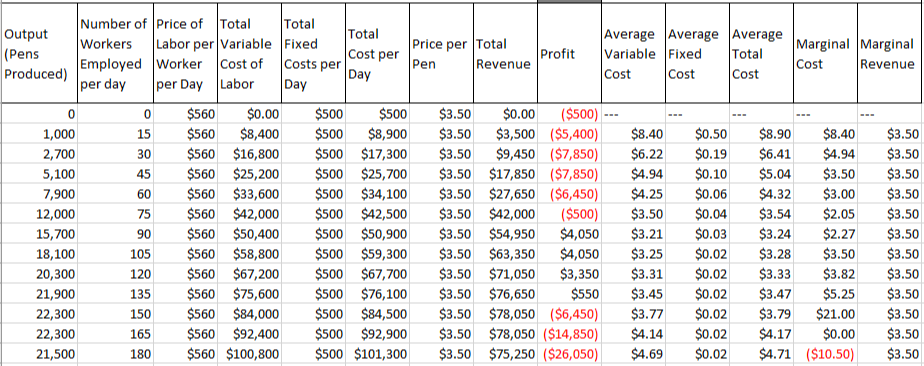This screenshot has height=366, width=924.
Task: Click the average variable cost cell $3.21
Action: click(633, 234)
